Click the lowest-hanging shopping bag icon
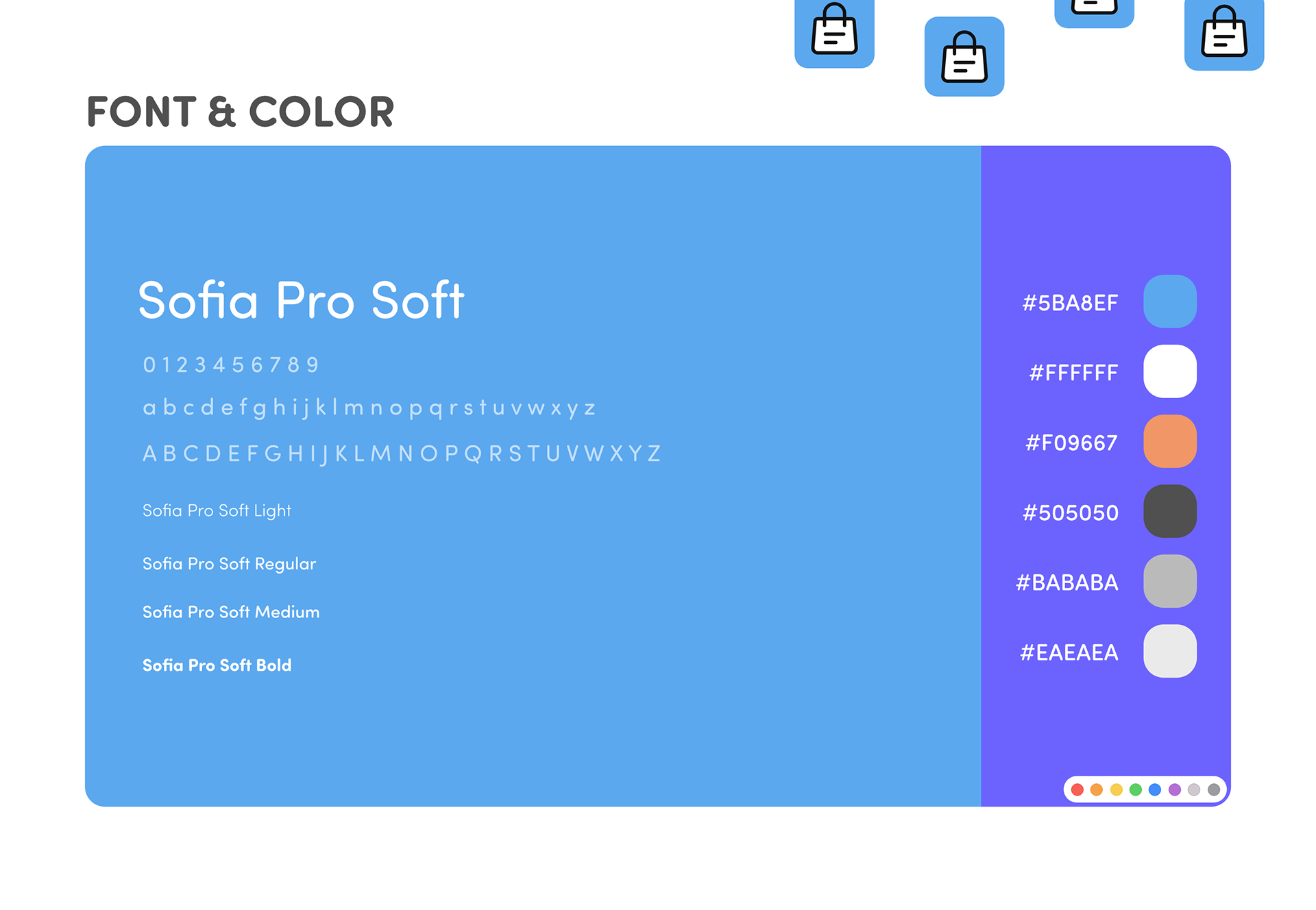Viewport: 1316px width, 910px height. tap(964, 56)
